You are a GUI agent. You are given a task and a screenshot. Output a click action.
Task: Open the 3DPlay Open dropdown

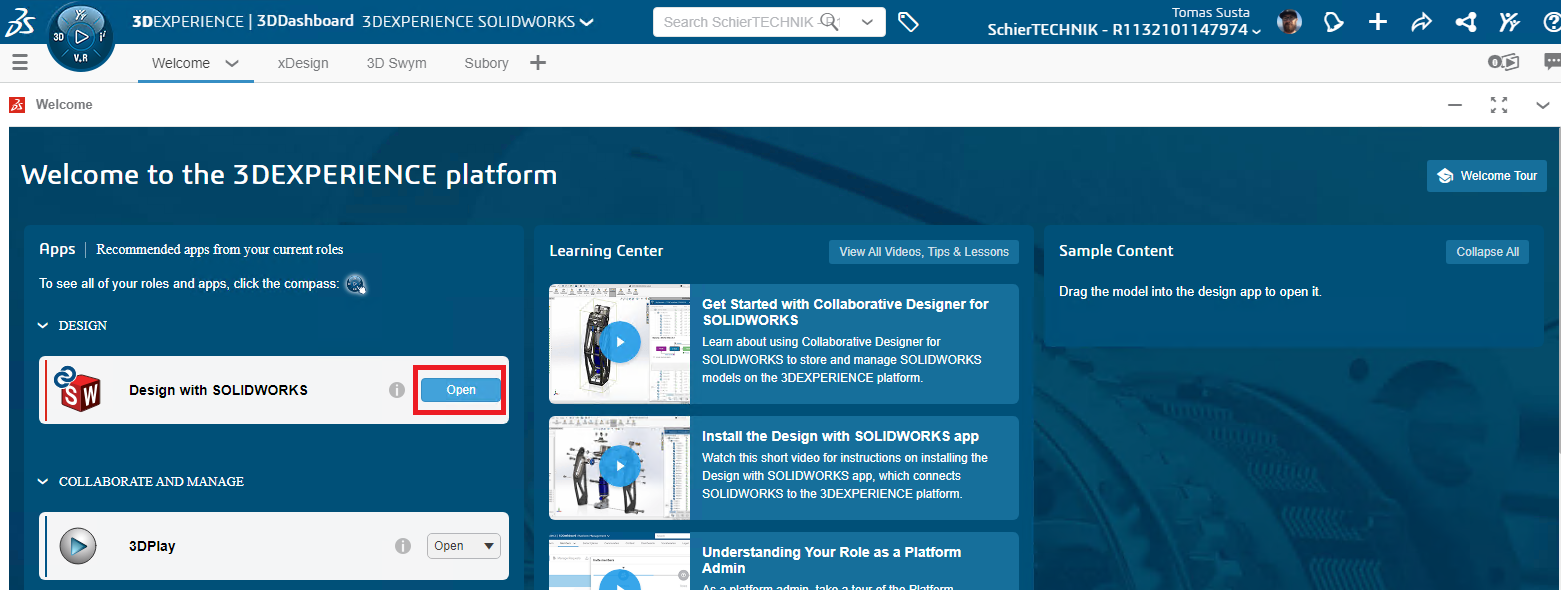464,546
